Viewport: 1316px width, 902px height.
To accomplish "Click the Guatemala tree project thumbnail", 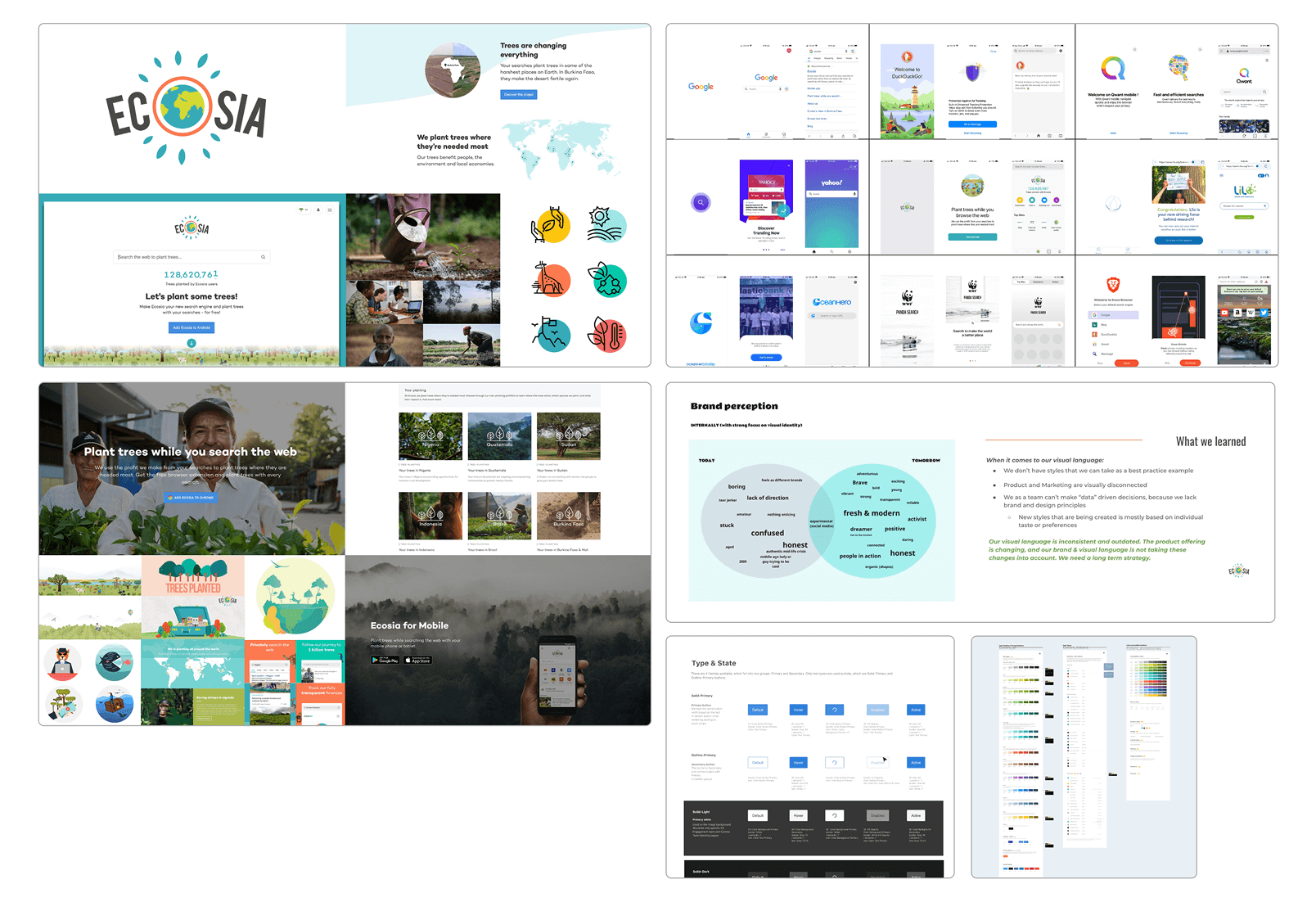I will 499,436.
